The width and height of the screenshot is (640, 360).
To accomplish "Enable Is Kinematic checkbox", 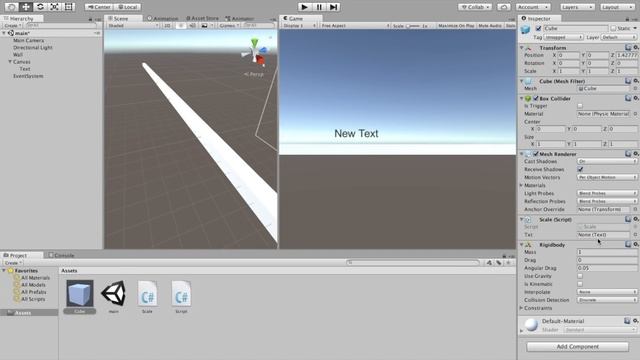I will click(x=580, y=284).
